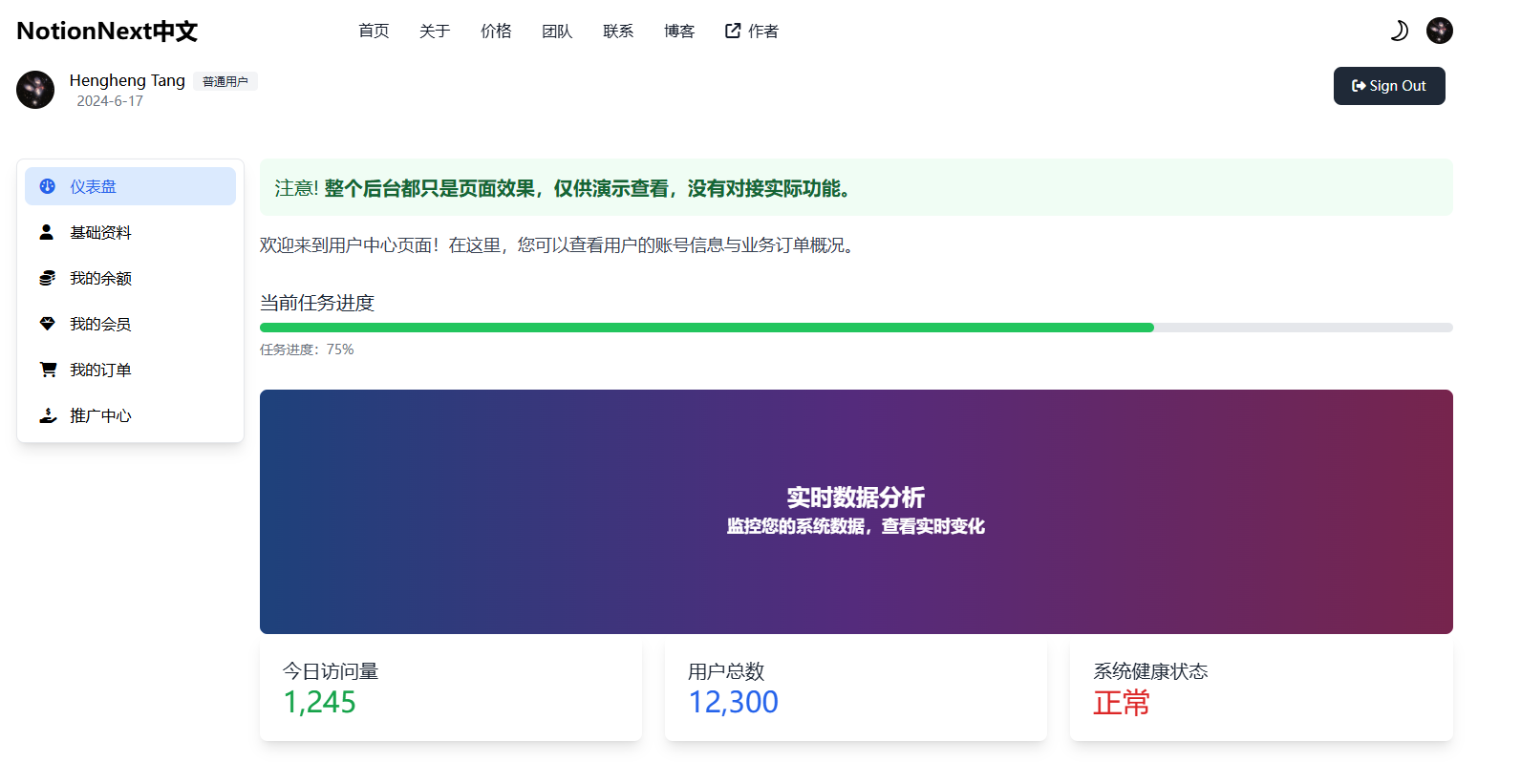Go to 首页 in top navigation
Screen dimensions: 1521x784
(374, 32)
